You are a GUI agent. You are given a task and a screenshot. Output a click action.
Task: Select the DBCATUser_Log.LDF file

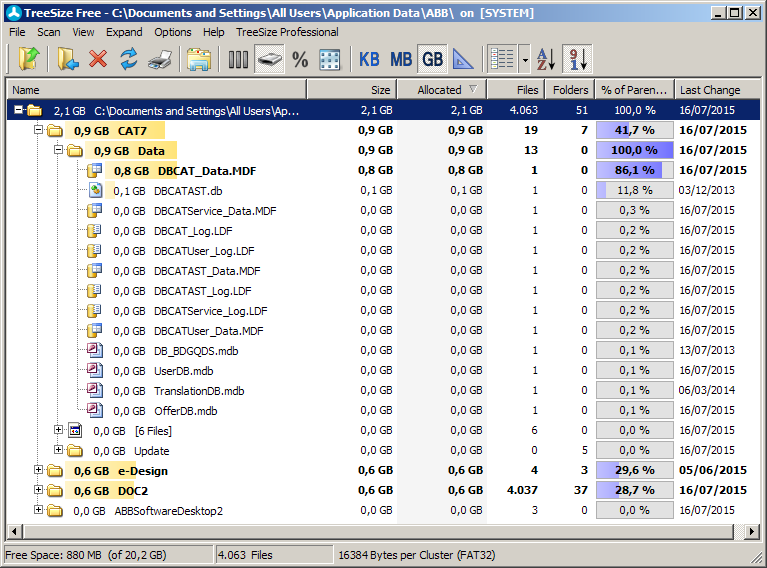(204, 251)
